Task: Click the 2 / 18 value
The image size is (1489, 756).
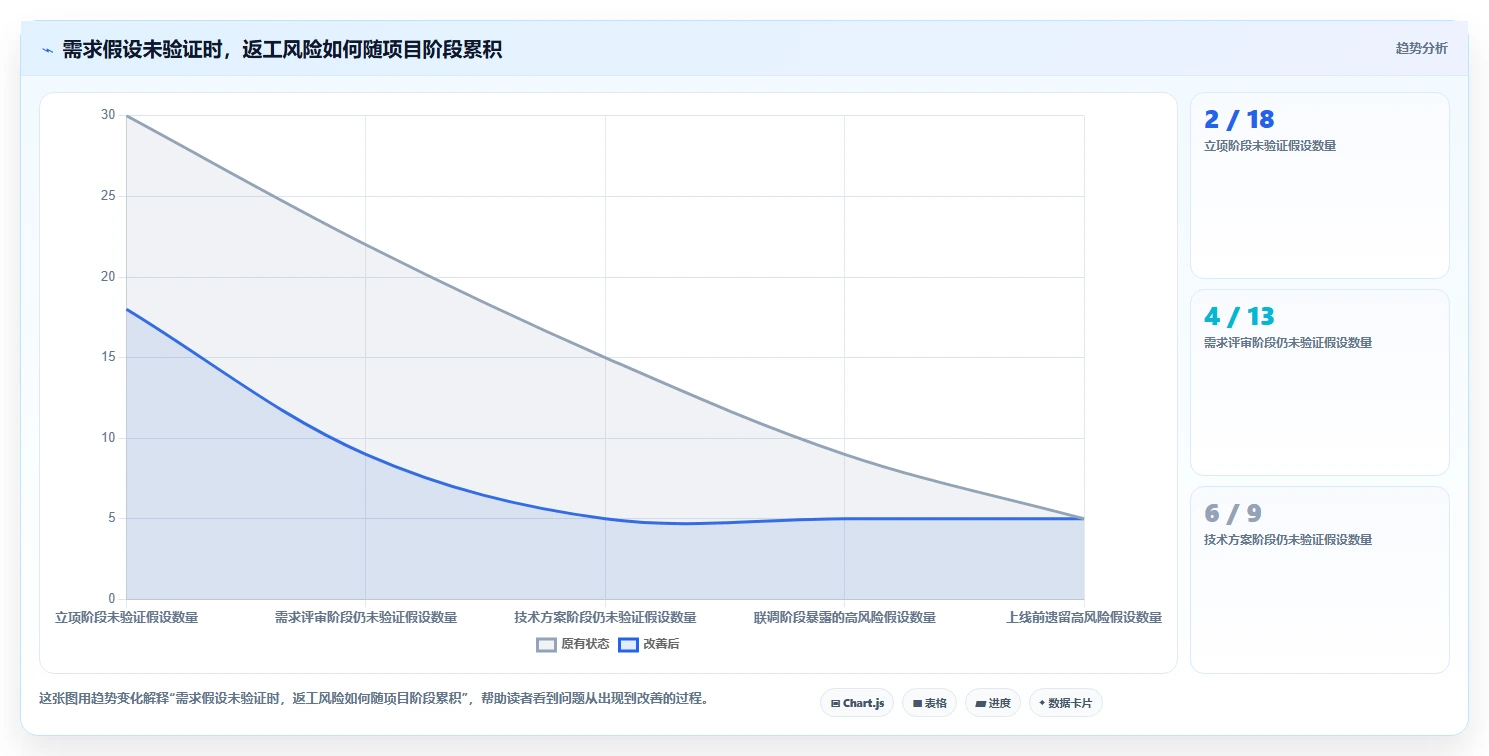Action: (x=1239, y=120)
